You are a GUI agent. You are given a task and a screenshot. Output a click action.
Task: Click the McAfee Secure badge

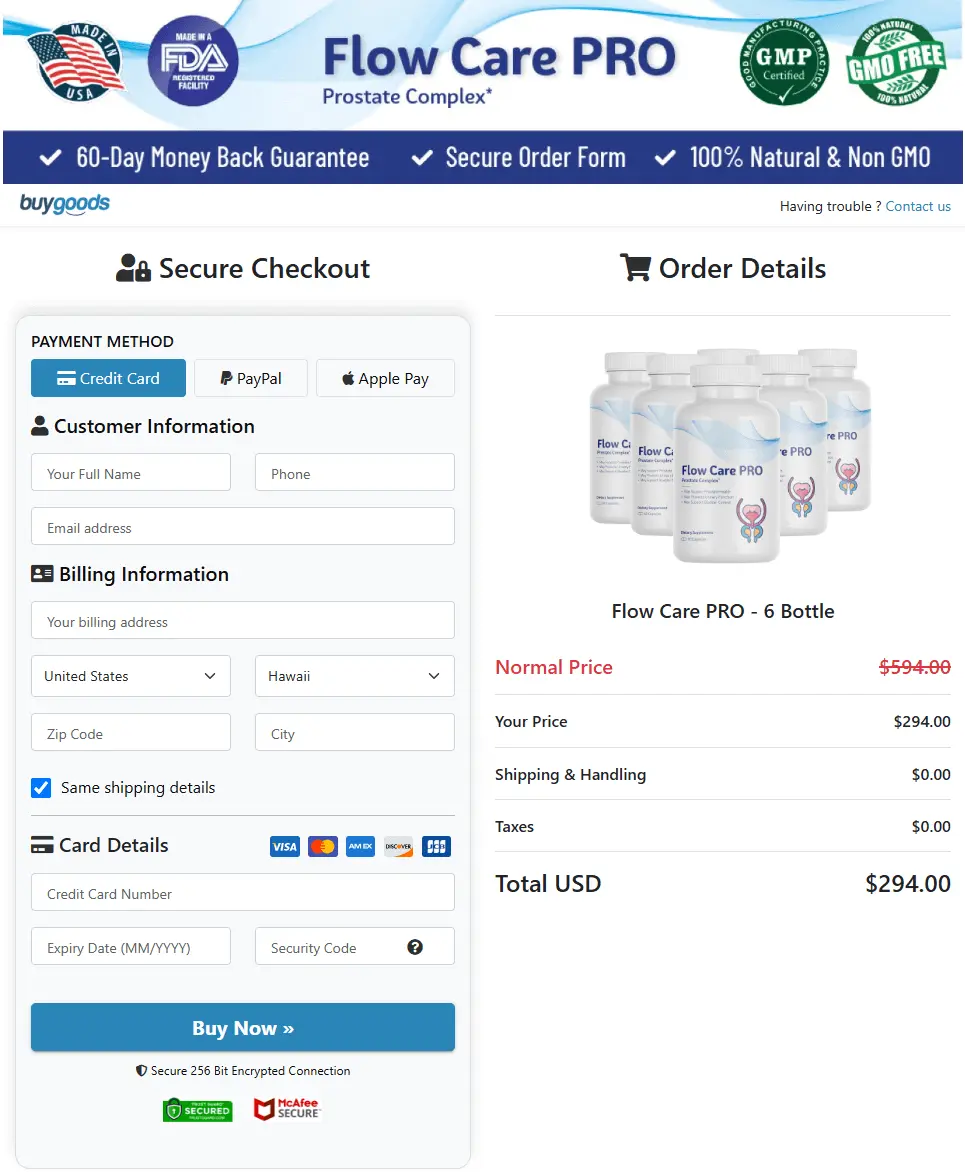coord(288,1108)
